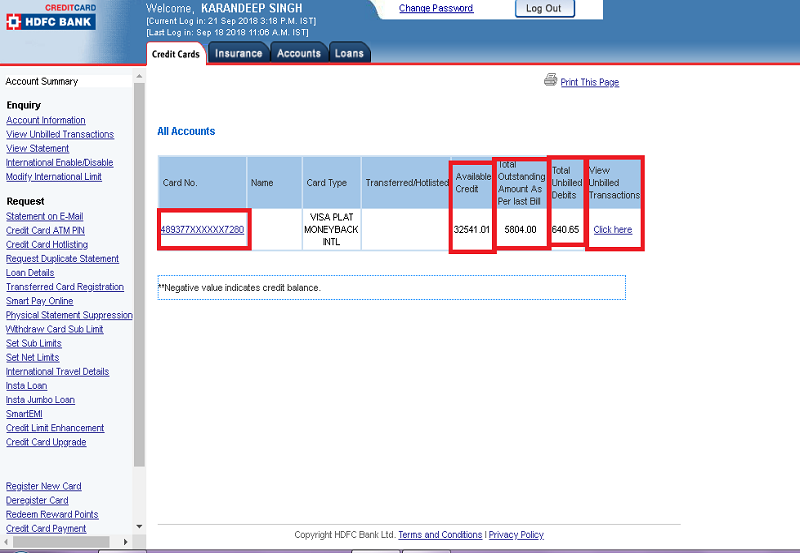The width and height of the screenshot is (800, 553).
Task: Click the Card No. column header
Action: [x=203, y=183]
